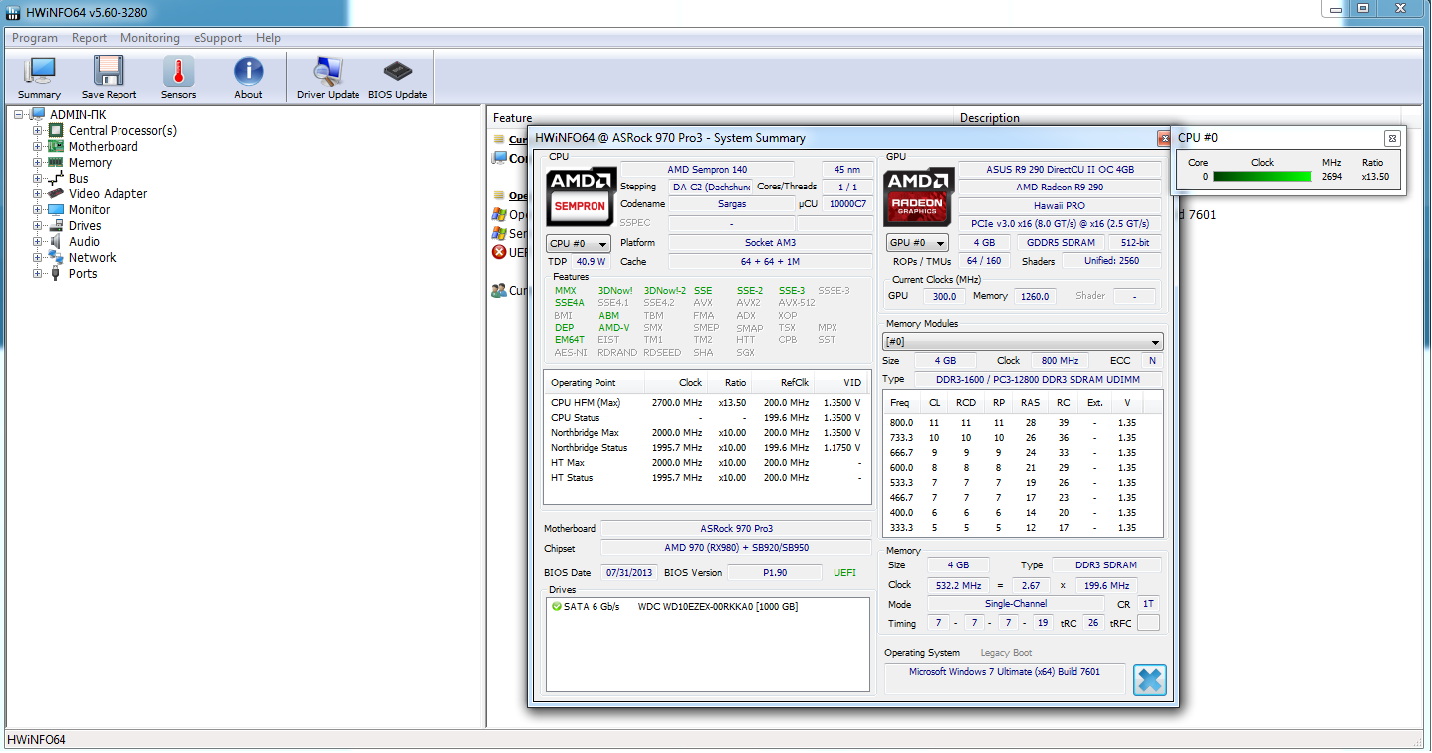
Task: Expand the Ports tree node
Action: point(38,274)
